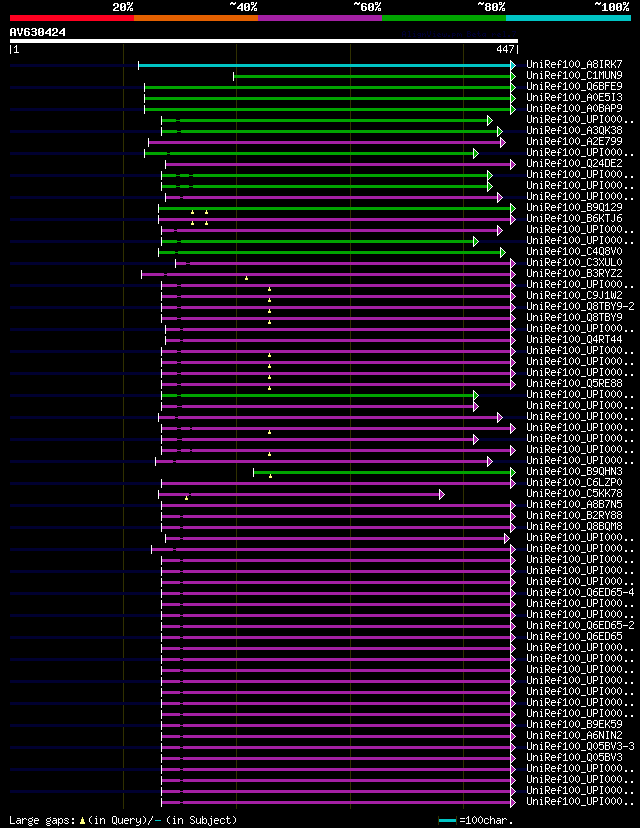This screenshot has height=828, width=640.
Task: Open the UniRef100_B6KTJ6 hit
Action: (x=574, y=218)
